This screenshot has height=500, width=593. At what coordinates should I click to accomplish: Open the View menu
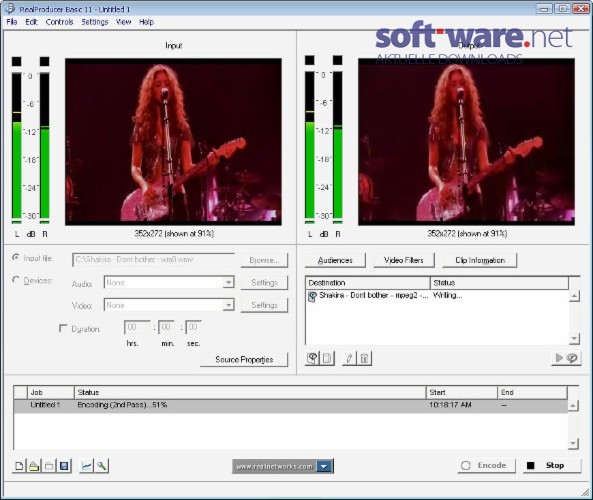click(123, 22)
